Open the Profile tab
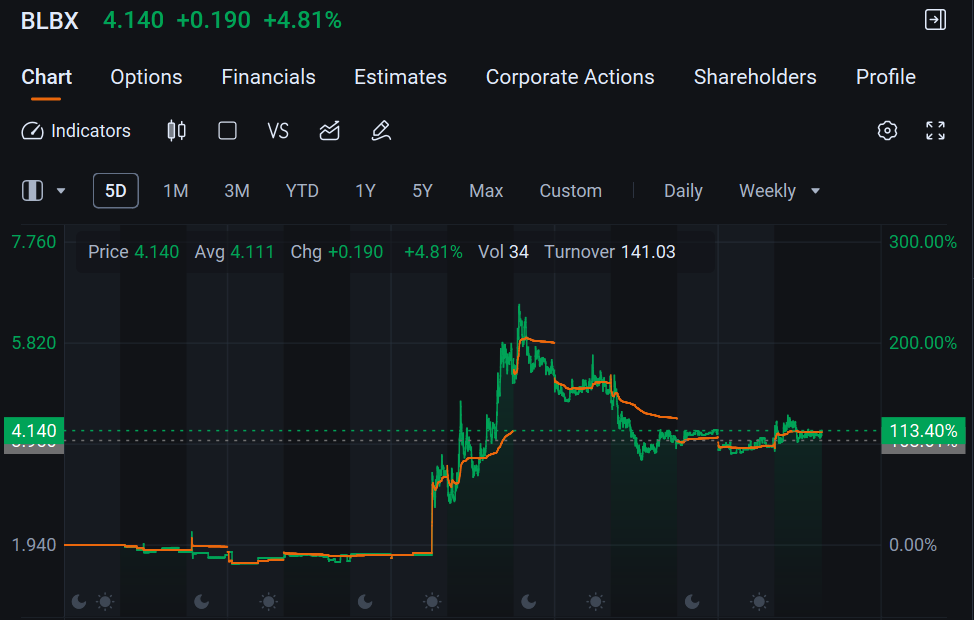The height and width of the screenshot is (620, 974). (x=885, y=77)
